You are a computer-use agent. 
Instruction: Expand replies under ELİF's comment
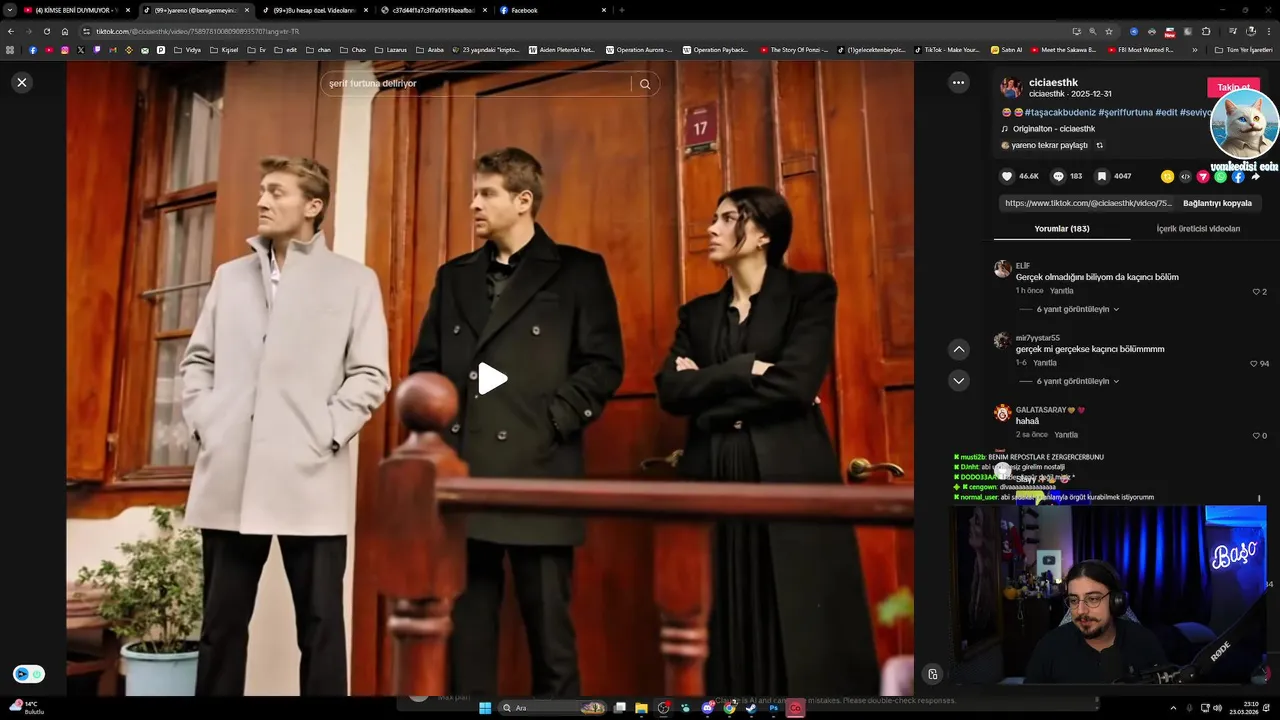(1078, 309)
